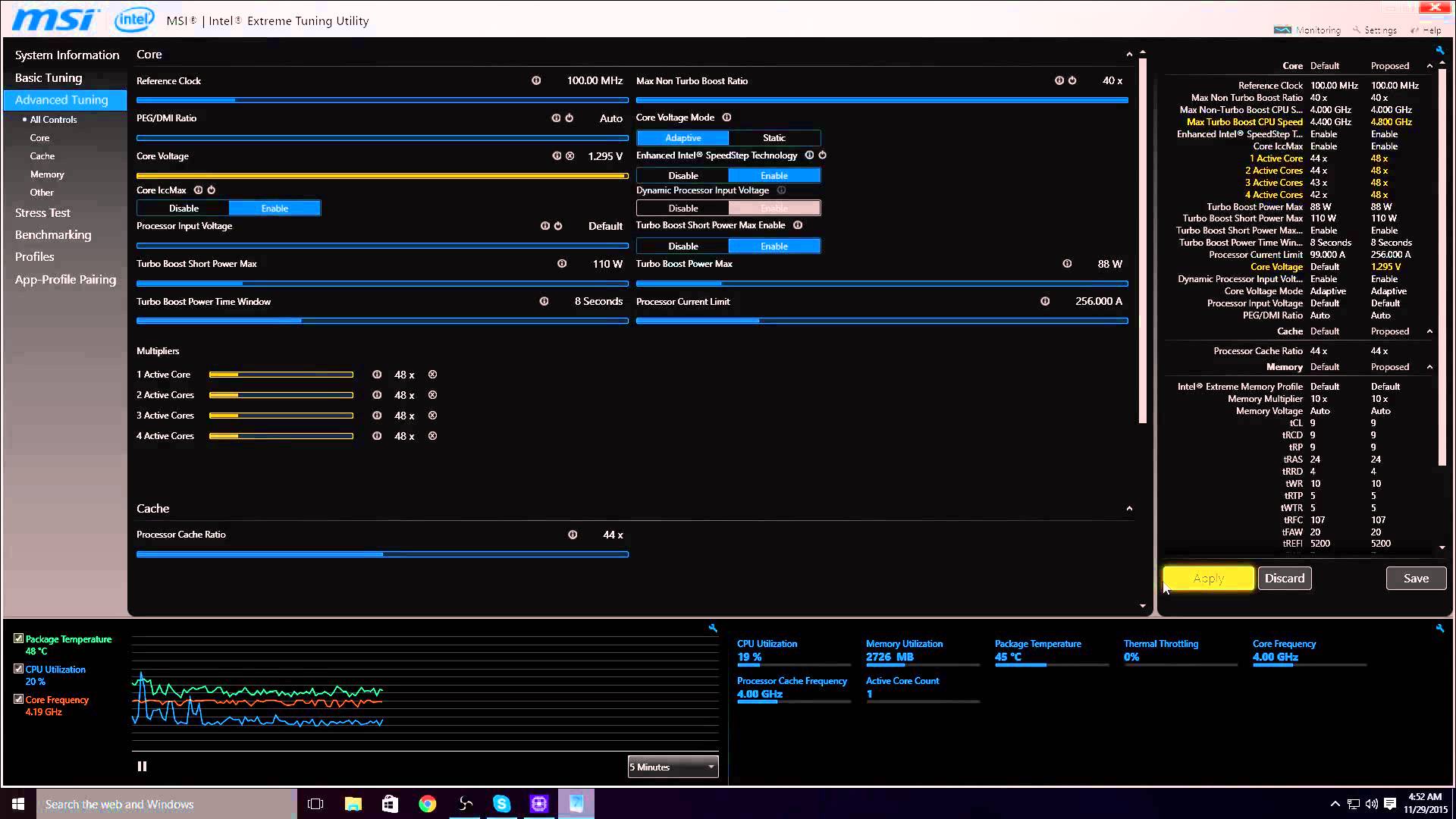
Task: Open the Chrome icon in the taskbar
Action: coord(428,804)
